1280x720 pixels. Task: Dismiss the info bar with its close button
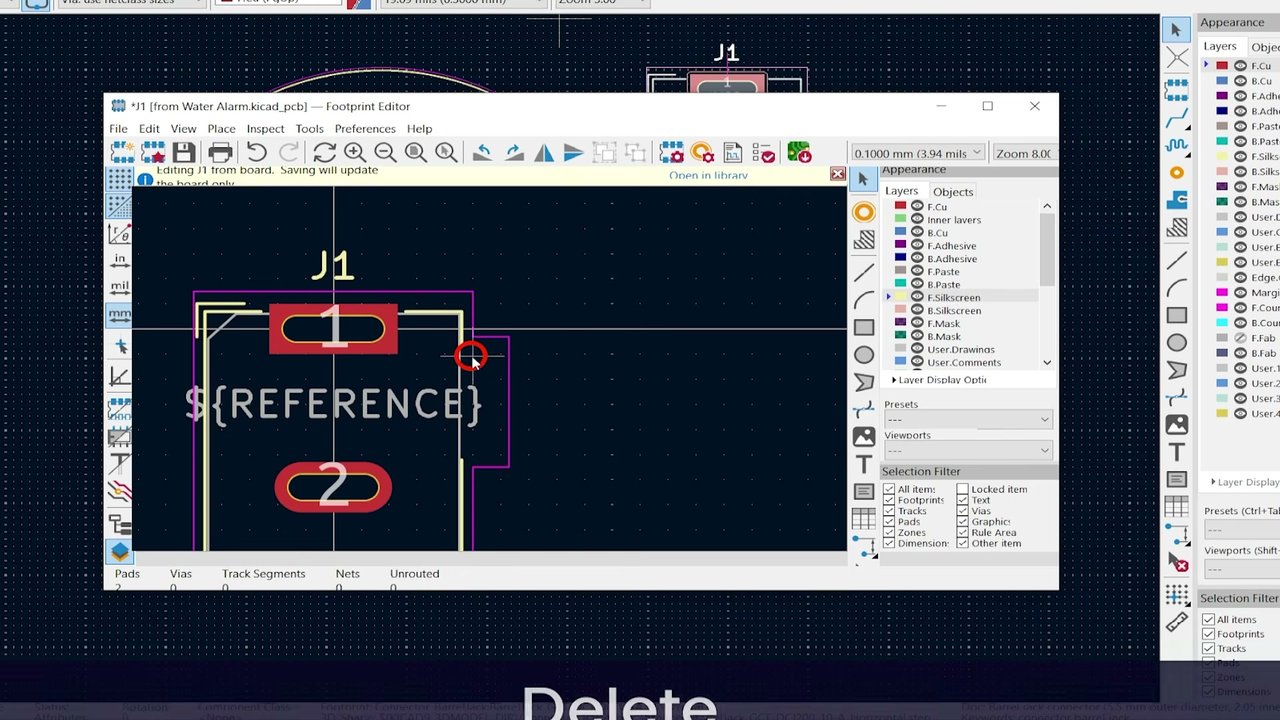coord(837,174)
